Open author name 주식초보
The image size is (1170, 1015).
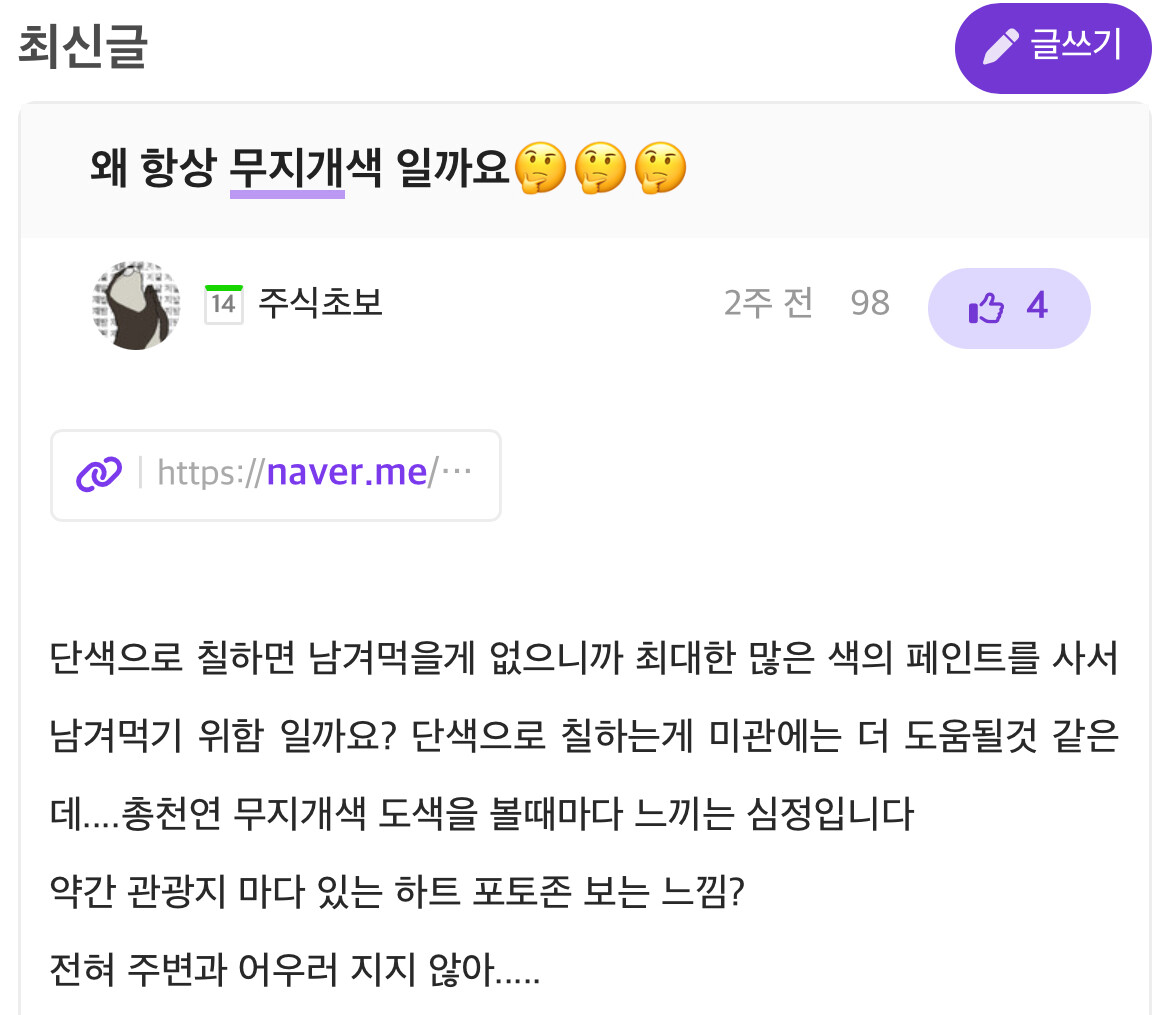pos(320,304)
